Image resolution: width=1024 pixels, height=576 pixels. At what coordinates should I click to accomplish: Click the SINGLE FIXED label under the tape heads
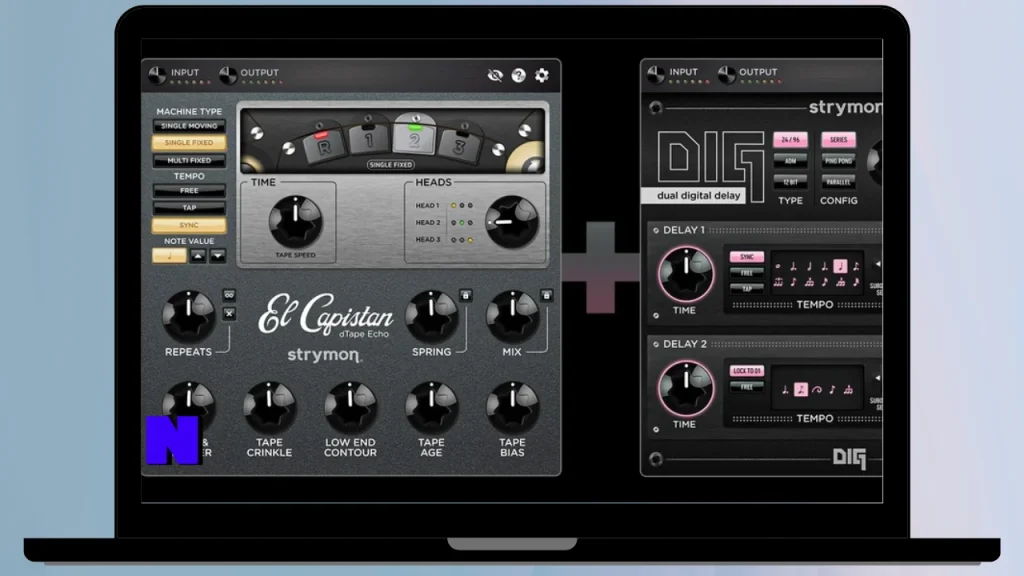click(391, 165)
